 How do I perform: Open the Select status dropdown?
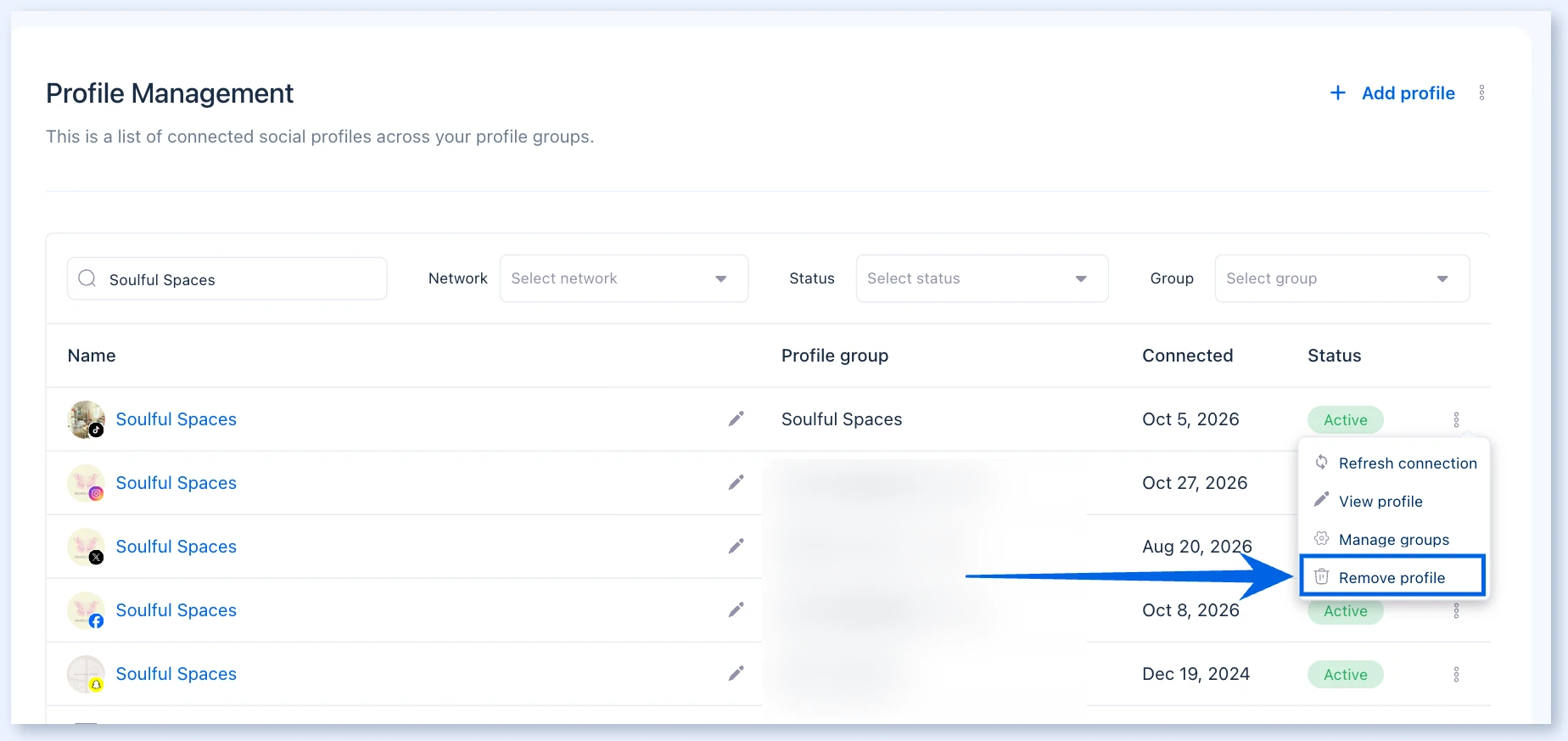coord(982,278)
